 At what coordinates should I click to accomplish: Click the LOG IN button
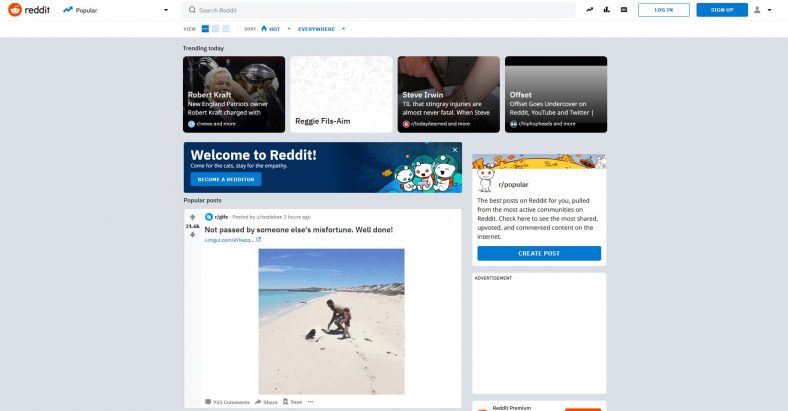click(663, 10)
